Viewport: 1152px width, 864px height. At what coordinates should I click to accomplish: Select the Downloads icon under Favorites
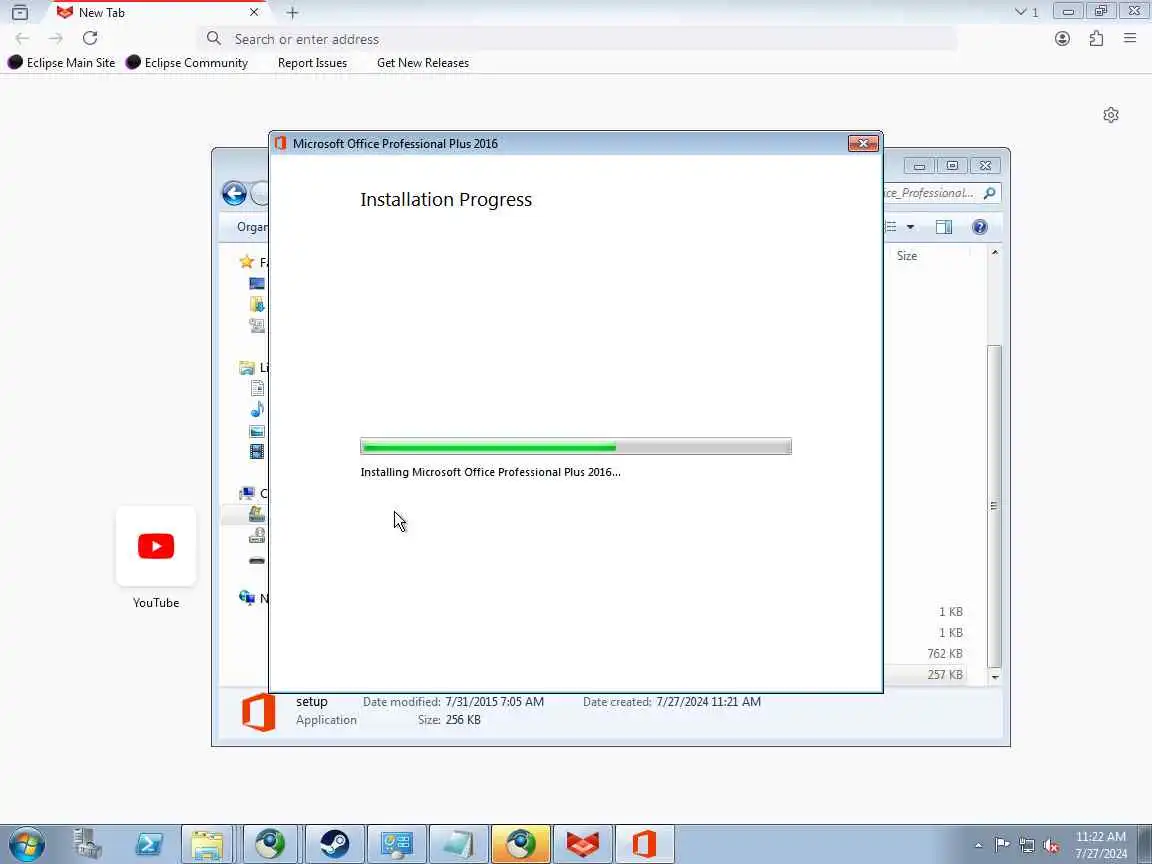[256, 304]
